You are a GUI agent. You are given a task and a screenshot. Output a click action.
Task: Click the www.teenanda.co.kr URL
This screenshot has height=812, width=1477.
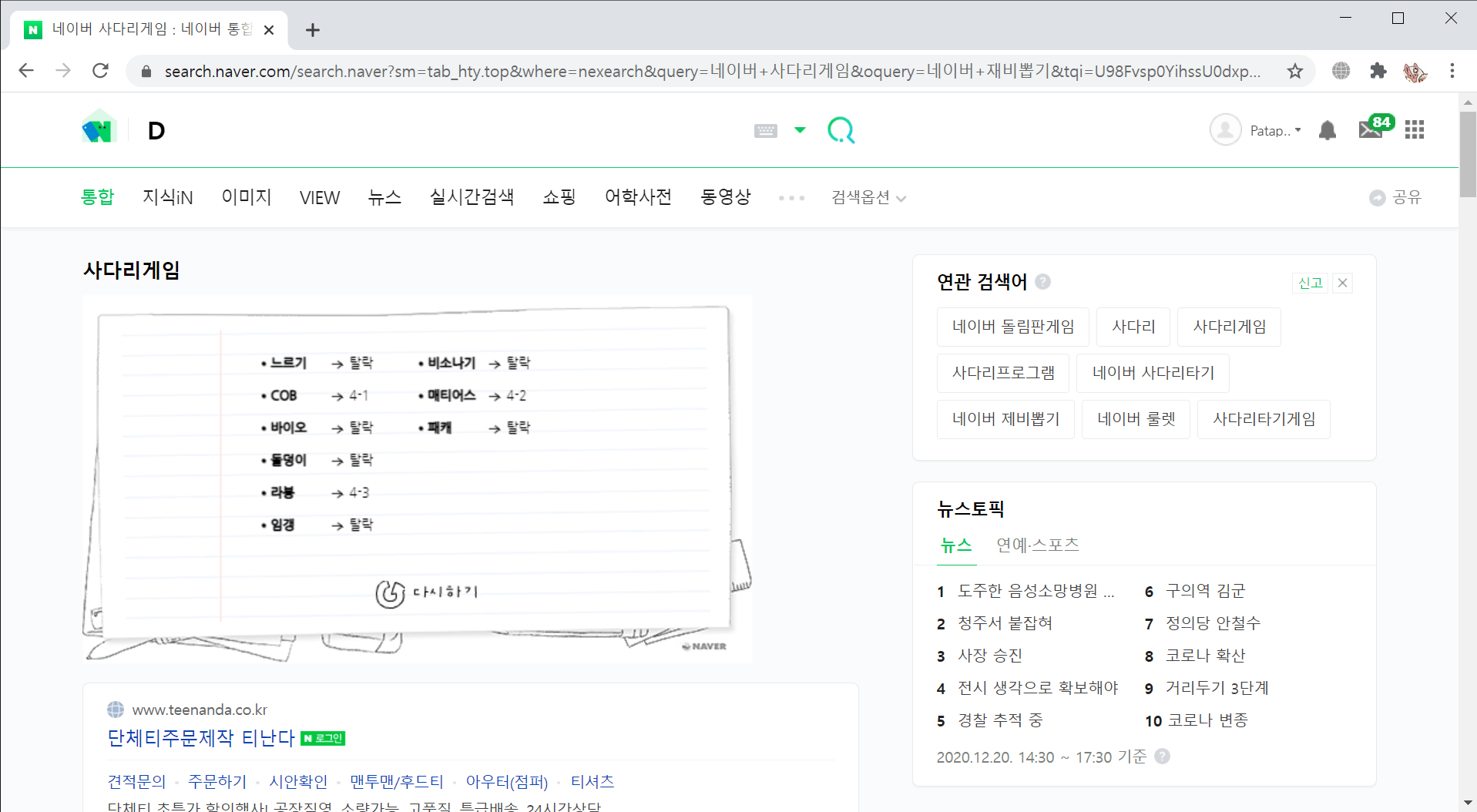(x=200, y=710)
